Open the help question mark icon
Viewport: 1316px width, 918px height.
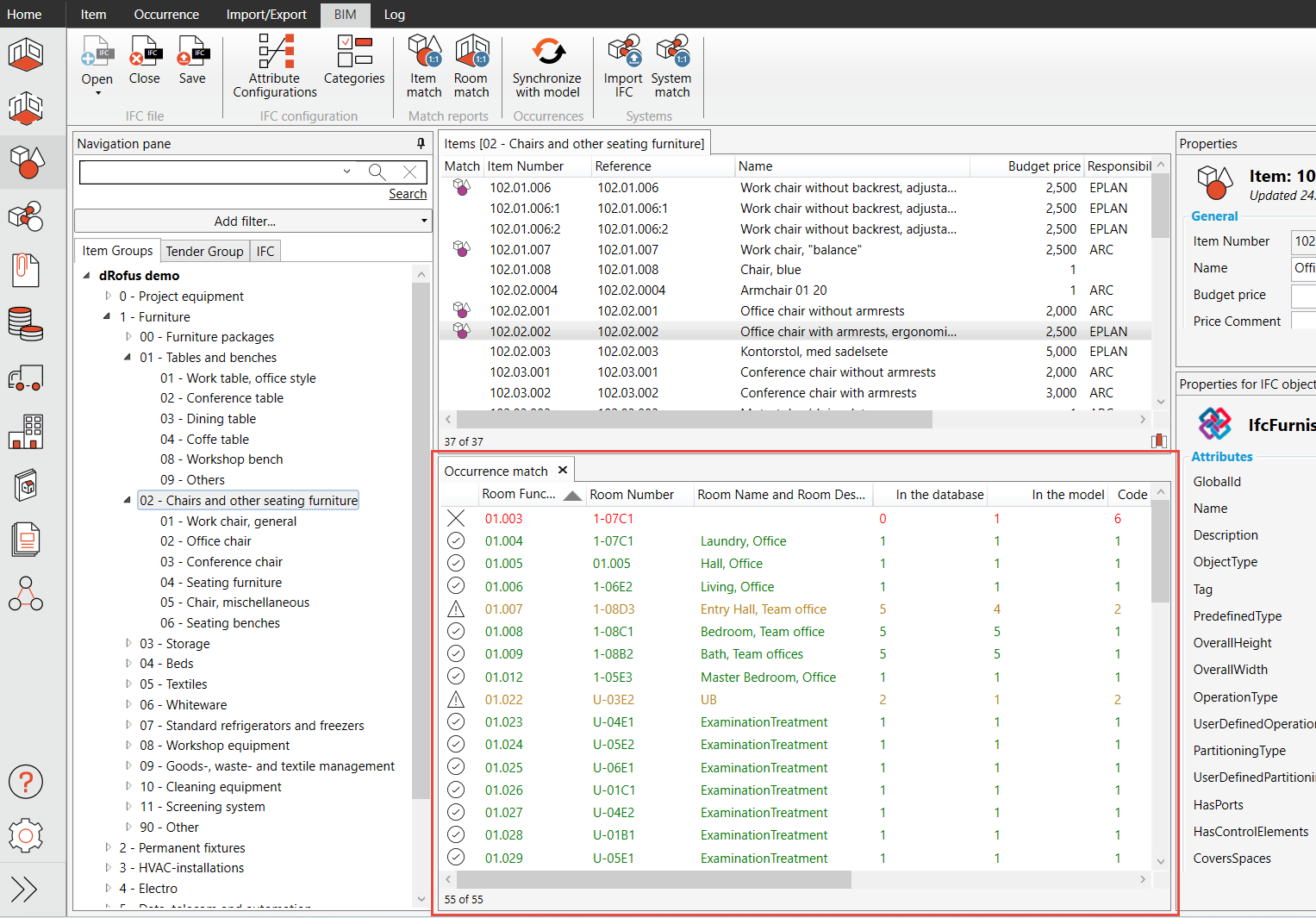click(26, 782)
